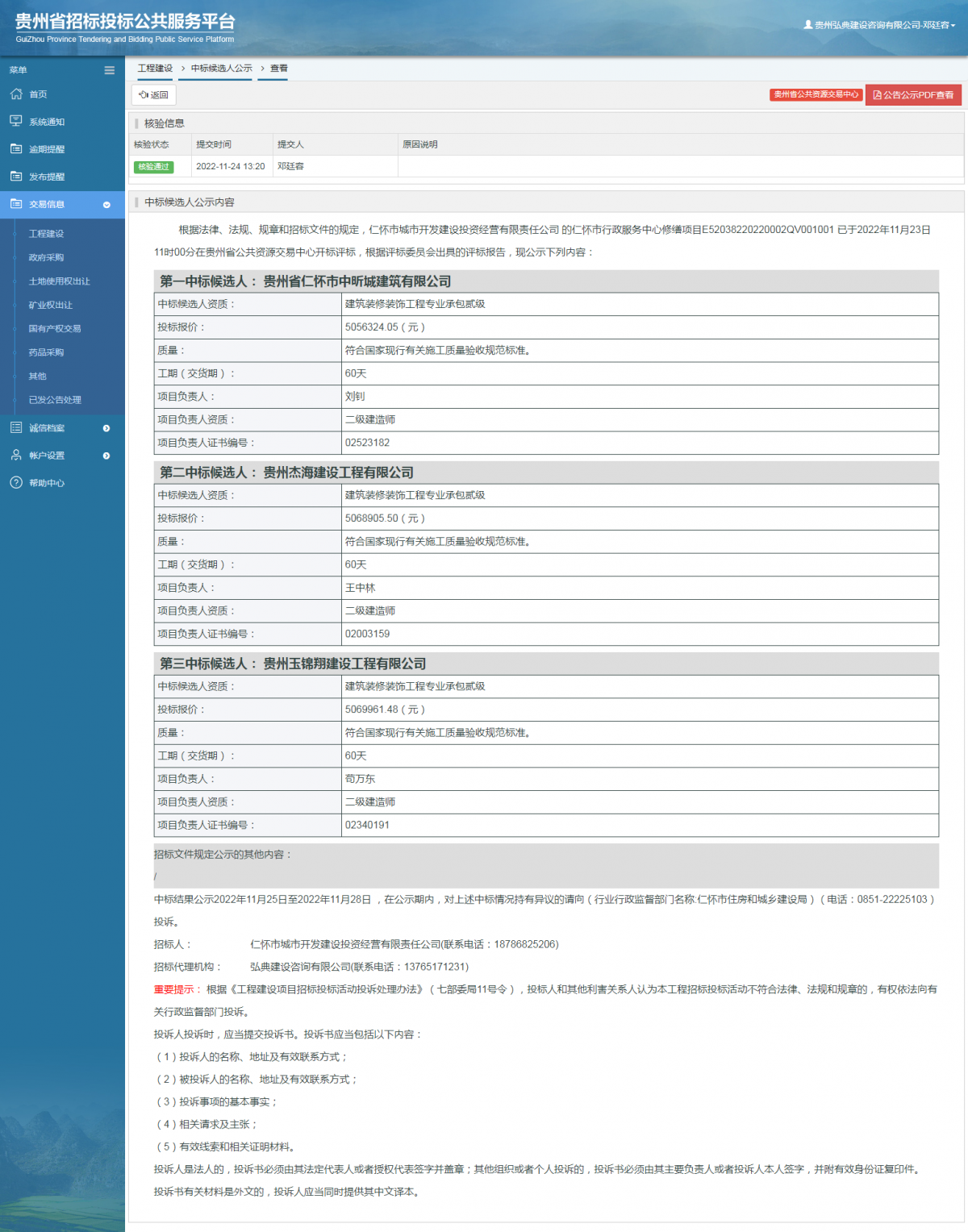Open 帮助中心 menu item
The height and width of the screenshot is (1232, 968).
coord(47,483)
